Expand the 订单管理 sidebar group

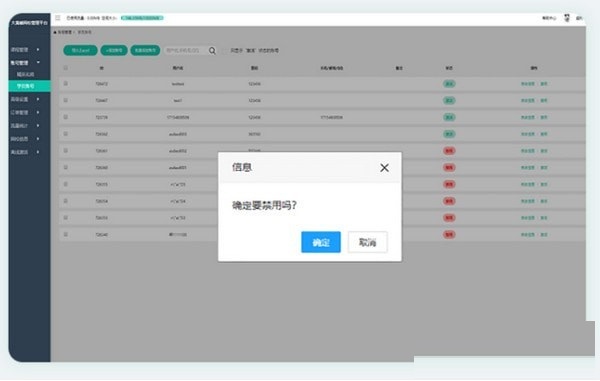(26, 112)
